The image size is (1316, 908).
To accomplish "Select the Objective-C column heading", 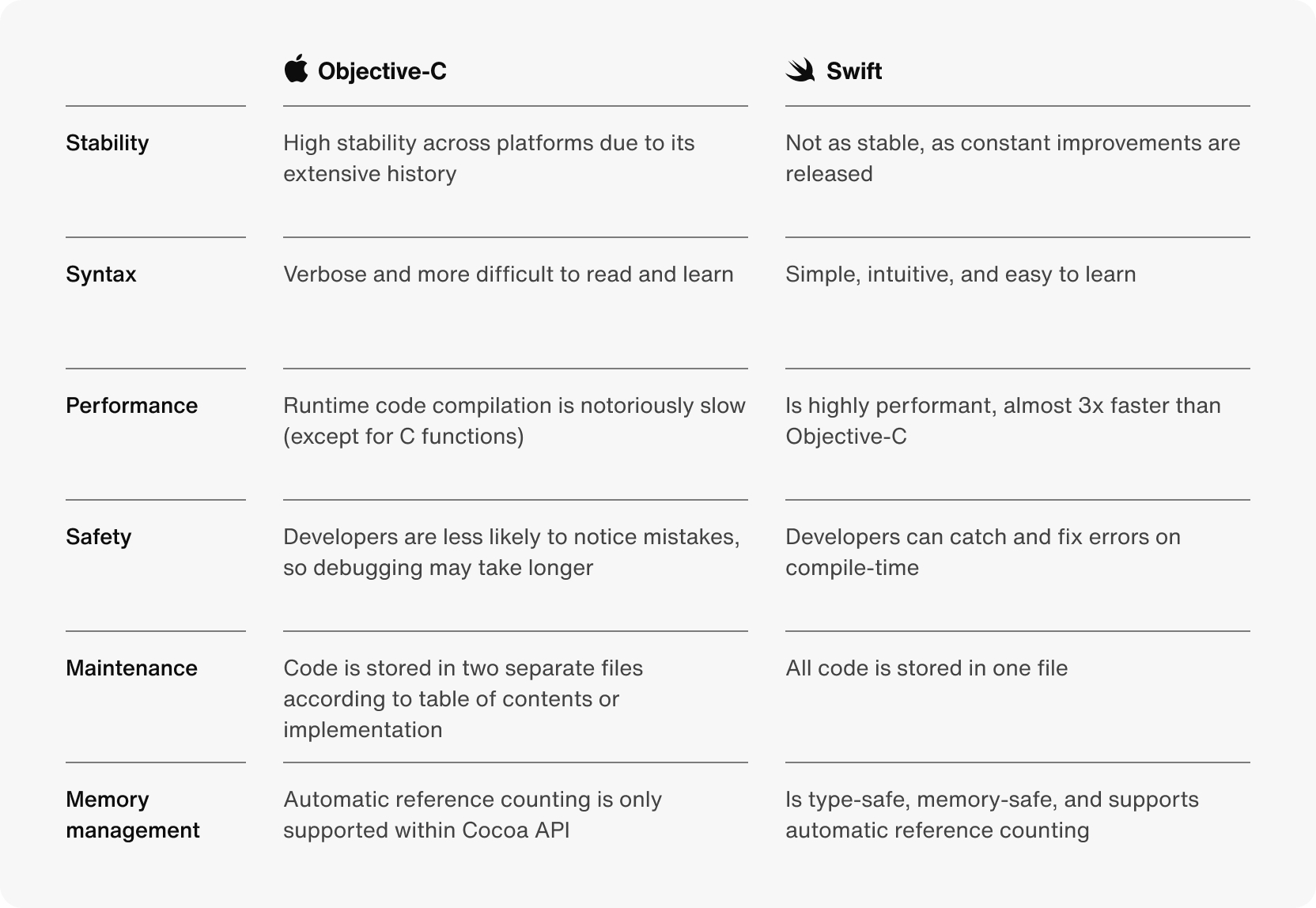I will point(382,71).
